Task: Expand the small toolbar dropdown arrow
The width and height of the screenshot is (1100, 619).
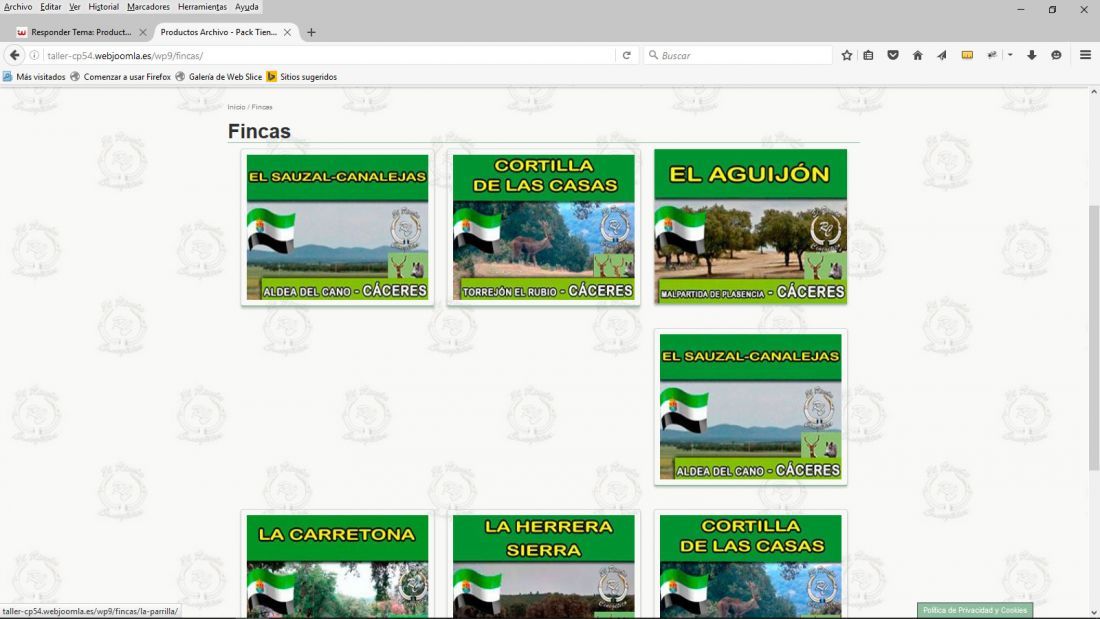Action: (x=1010, y=55)
